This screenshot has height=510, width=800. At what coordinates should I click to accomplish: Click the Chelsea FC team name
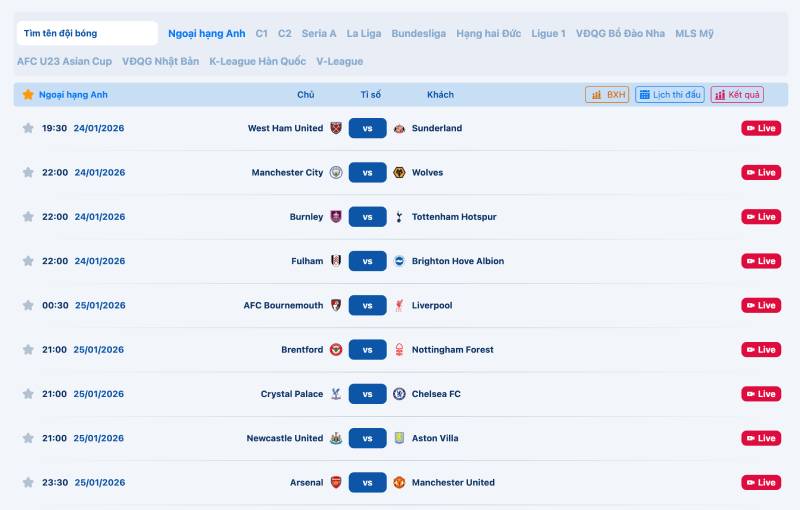click(436, 394)
